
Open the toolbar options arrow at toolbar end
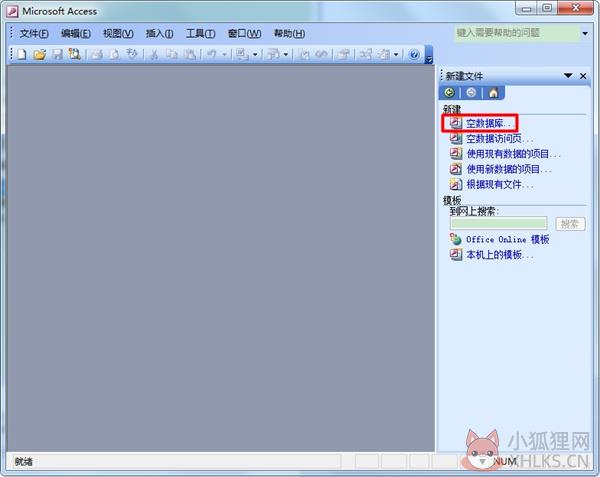point(429,55)
